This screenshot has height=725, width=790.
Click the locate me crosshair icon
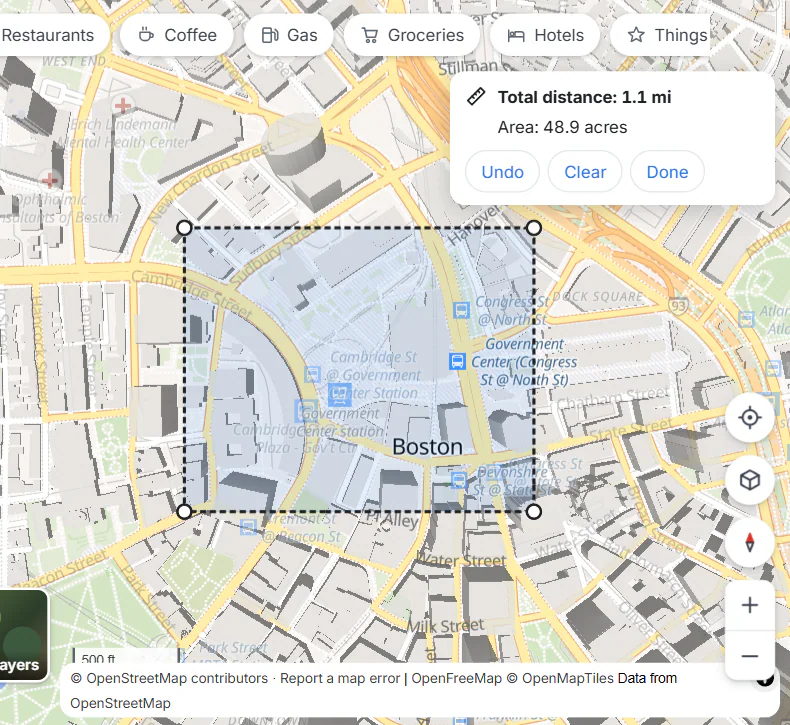click(750, 418)
